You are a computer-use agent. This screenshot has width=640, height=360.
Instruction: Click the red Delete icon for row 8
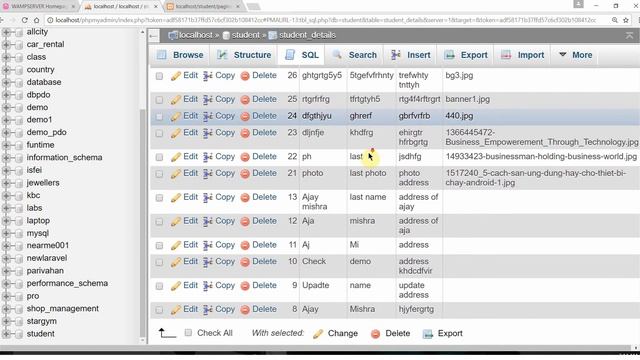[x=245, y=310]
